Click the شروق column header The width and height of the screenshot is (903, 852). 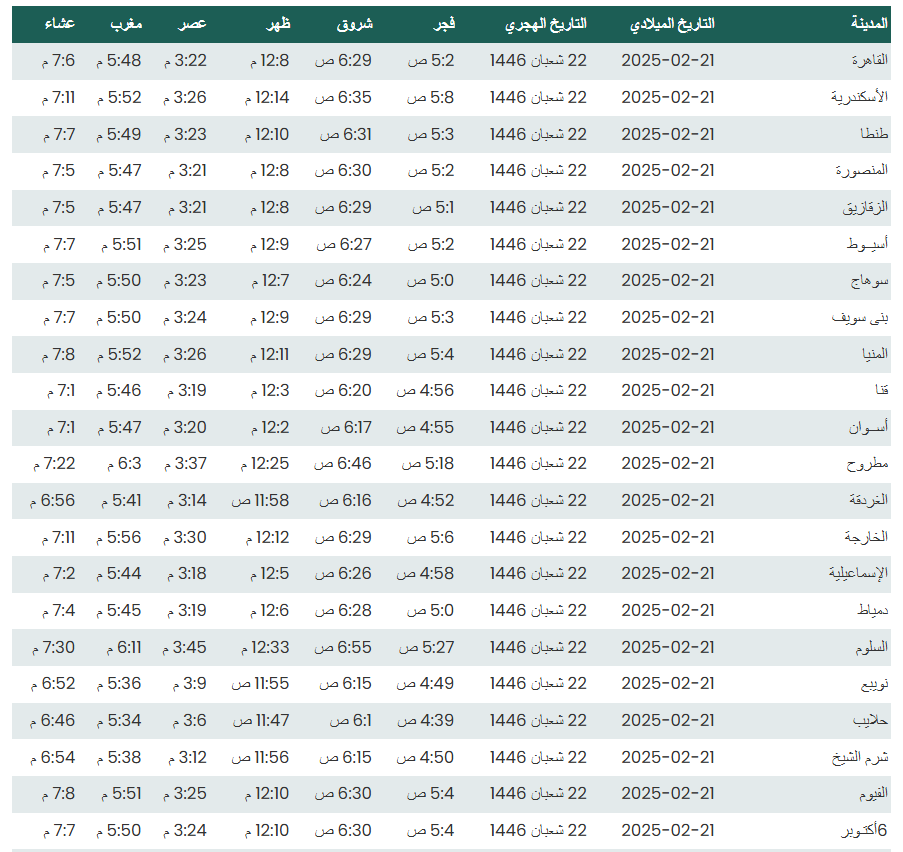pos(355,24)
